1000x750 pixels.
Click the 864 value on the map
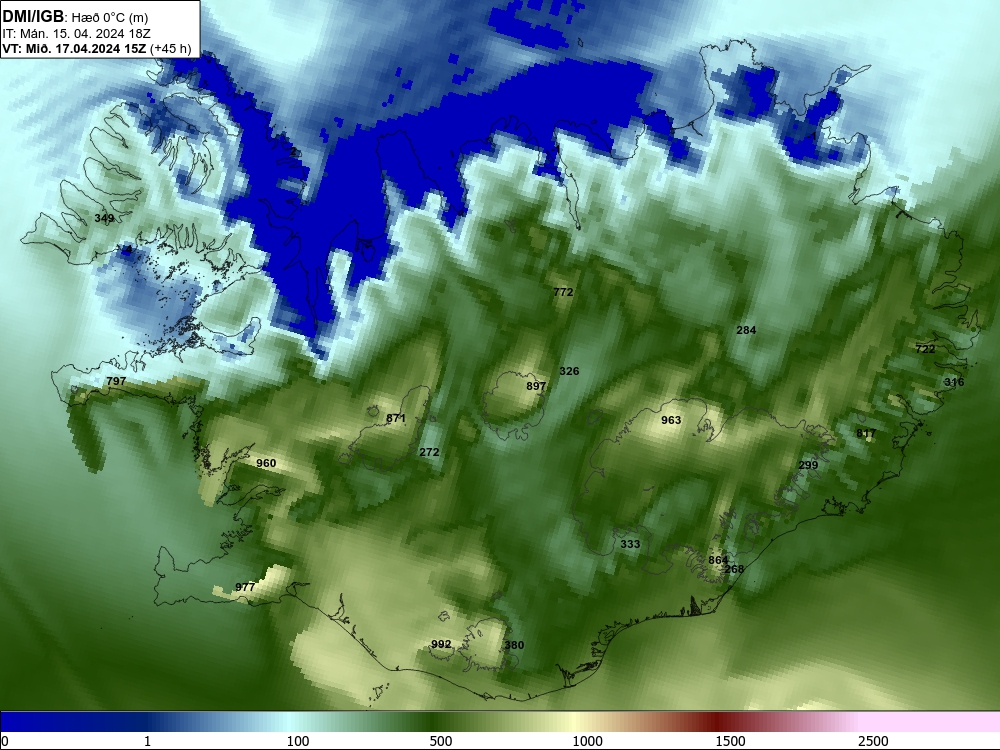[718, 560]
